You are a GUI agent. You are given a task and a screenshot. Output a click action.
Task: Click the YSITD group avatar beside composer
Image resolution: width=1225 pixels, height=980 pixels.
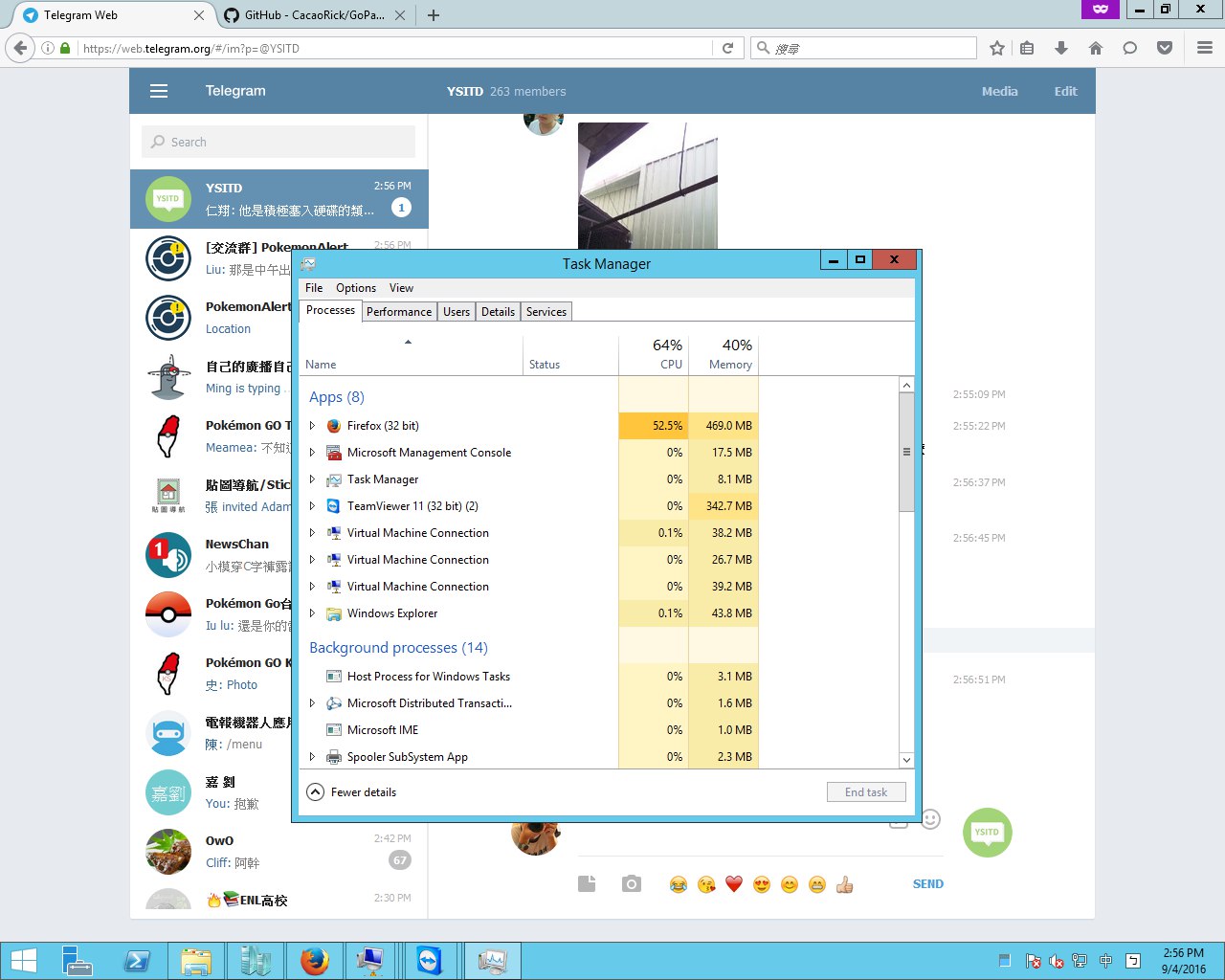pyautogui.click(x=987, y=833)
